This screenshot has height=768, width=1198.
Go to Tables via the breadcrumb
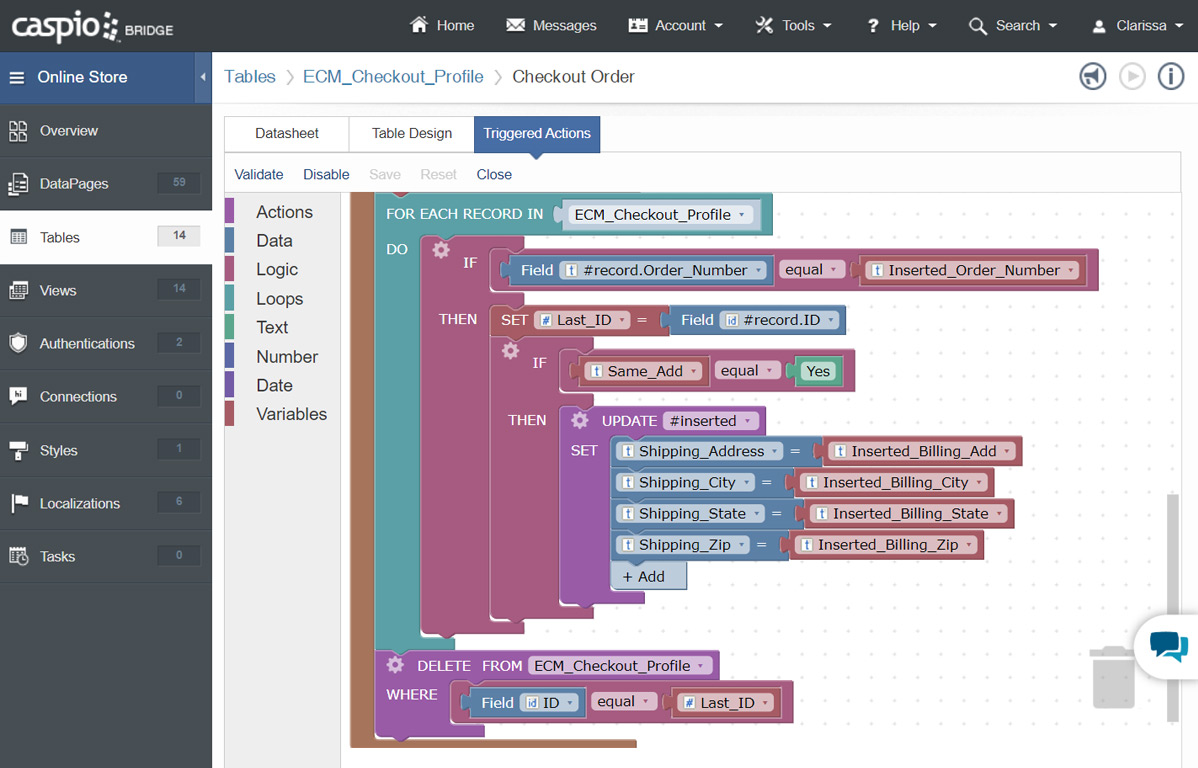pos(250,76)
